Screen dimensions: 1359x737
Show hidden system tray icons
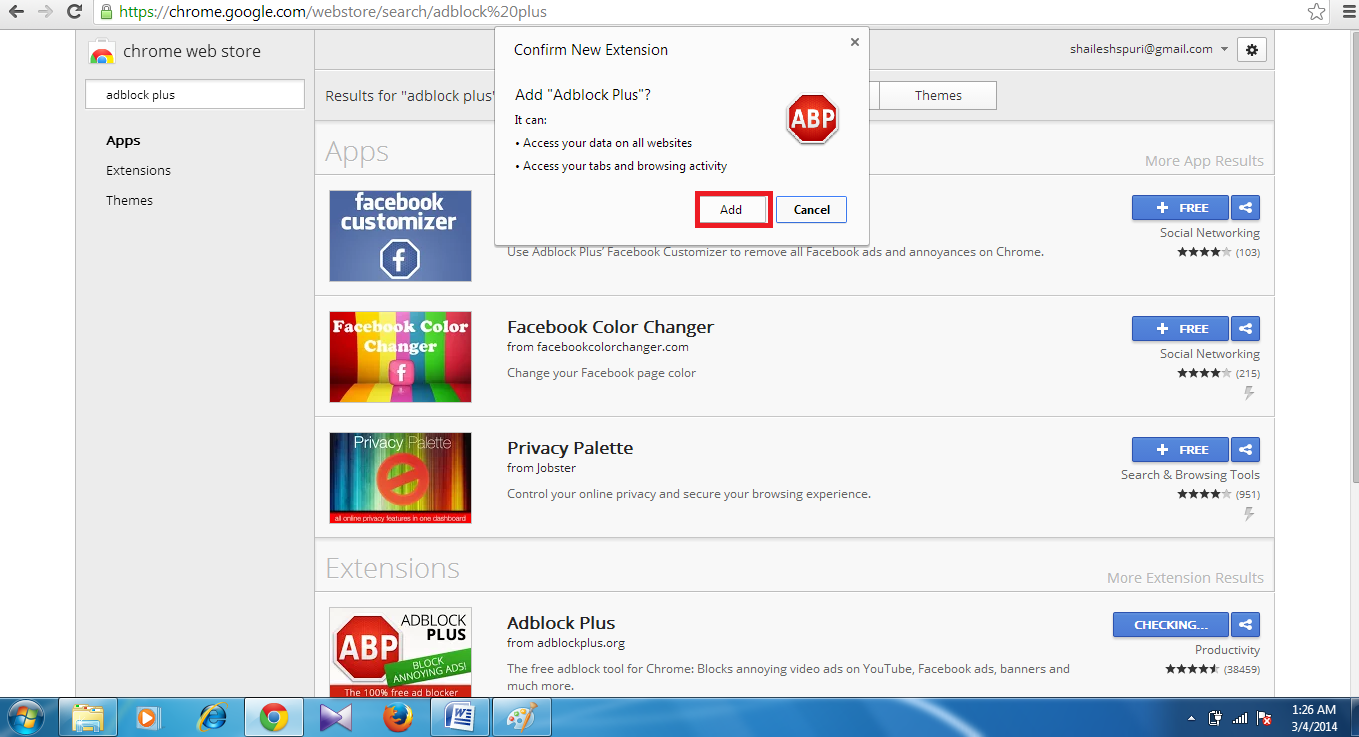coord(1191,718)
